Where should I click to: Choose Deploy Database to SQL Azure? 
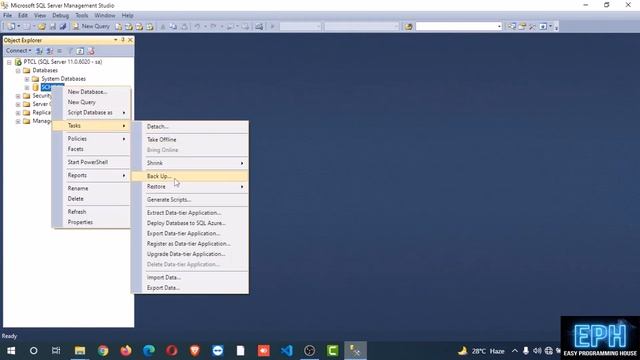190,223
